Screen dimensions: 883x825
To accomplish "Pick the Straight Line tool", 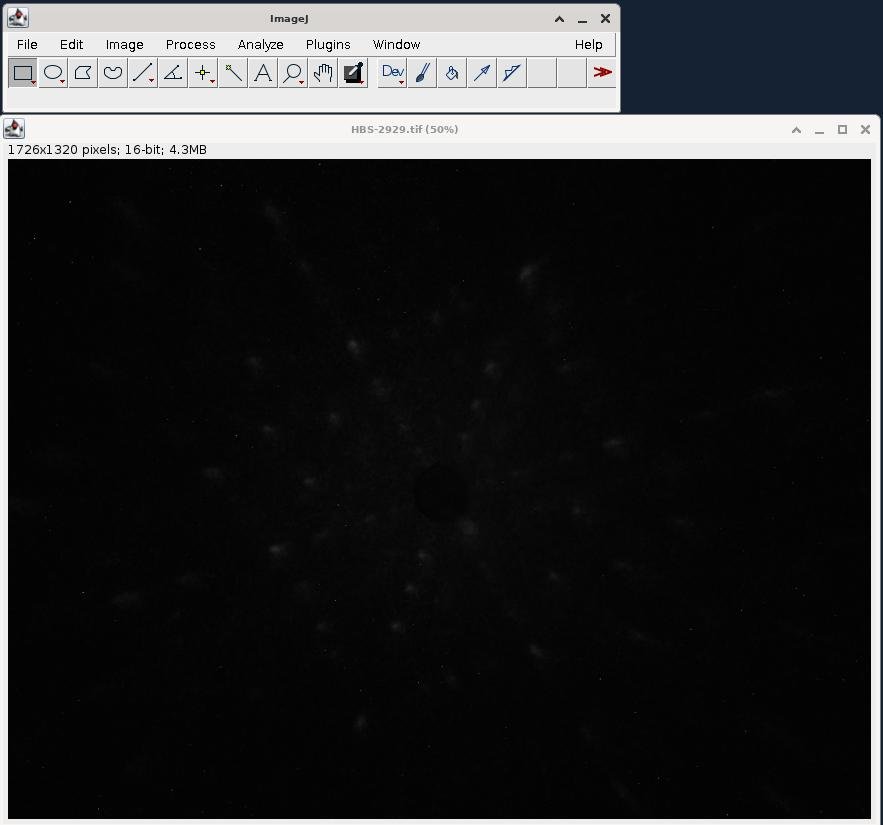I will [143, 73].
